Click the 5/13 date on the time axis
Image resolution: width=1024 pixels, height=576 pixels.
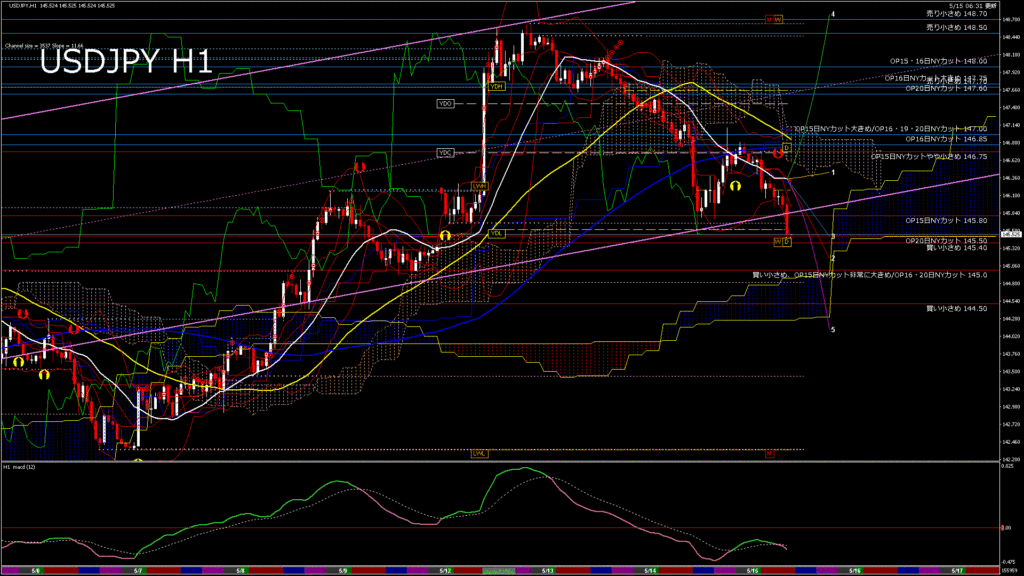[x=548, y=571]
